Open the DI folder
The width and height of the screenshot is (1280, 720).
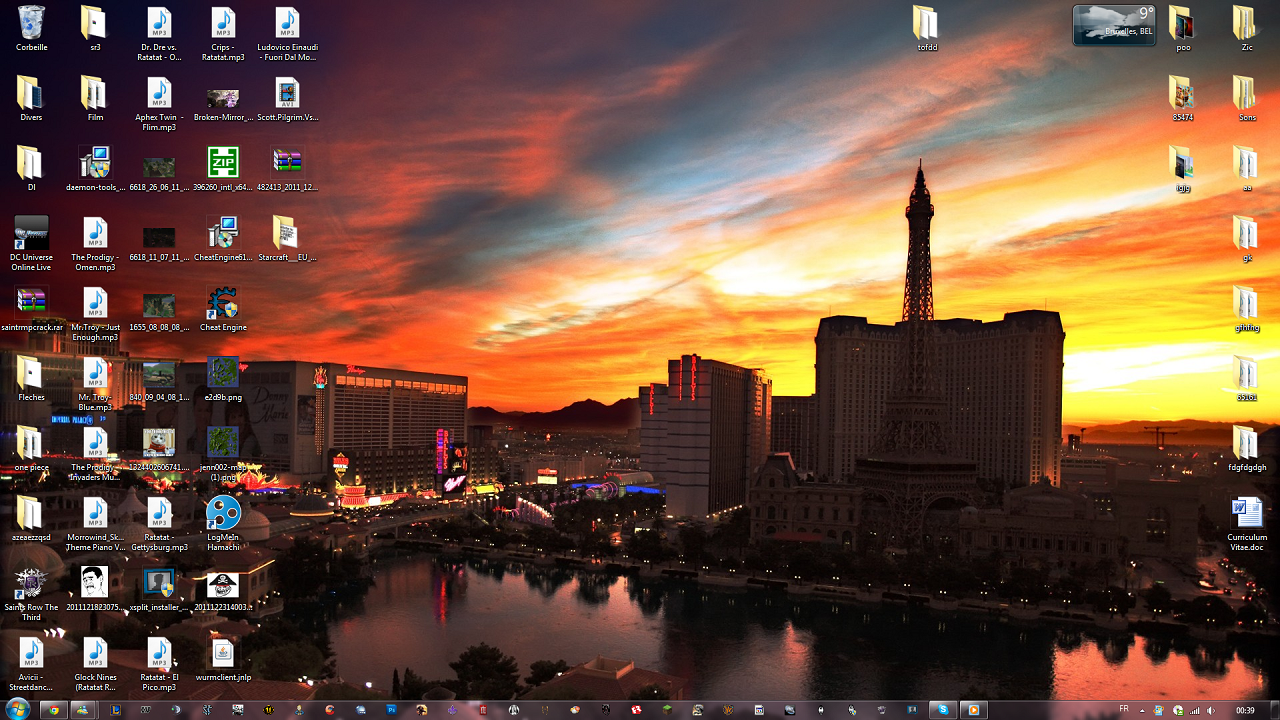31,168
